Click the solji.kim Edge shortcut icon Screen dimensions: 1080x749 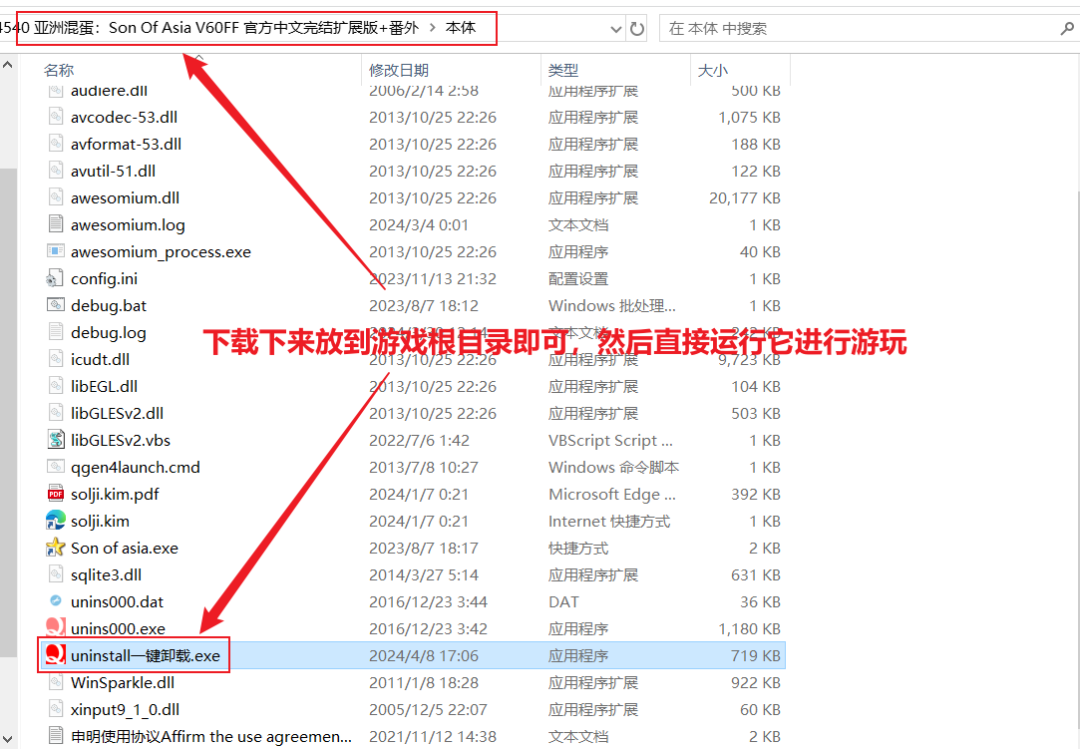[55, 520]
